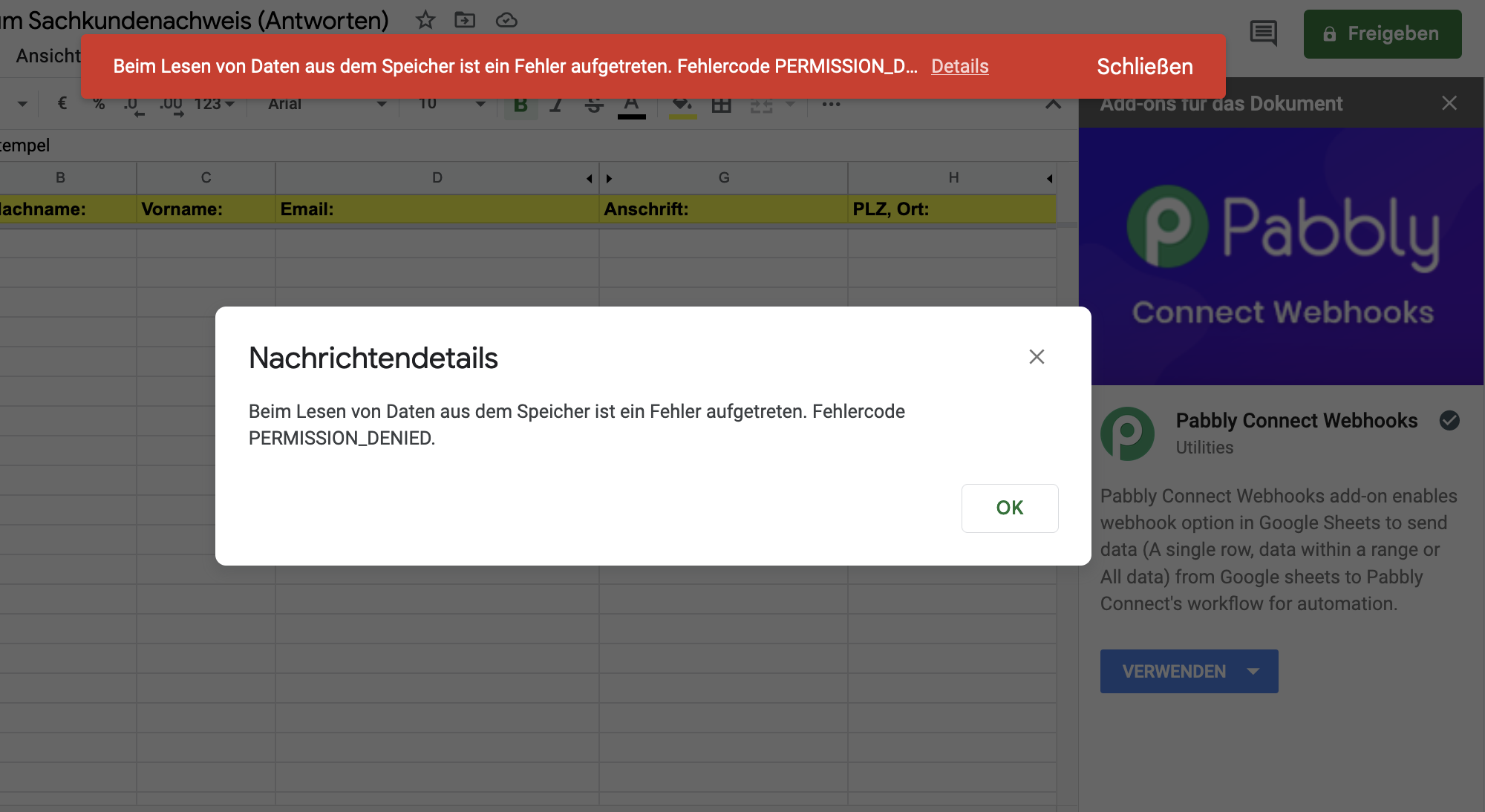Click the formula bar content
The width and height of the screenshot is (1485, 812).
pyautogui.click(x=538, y=145)
